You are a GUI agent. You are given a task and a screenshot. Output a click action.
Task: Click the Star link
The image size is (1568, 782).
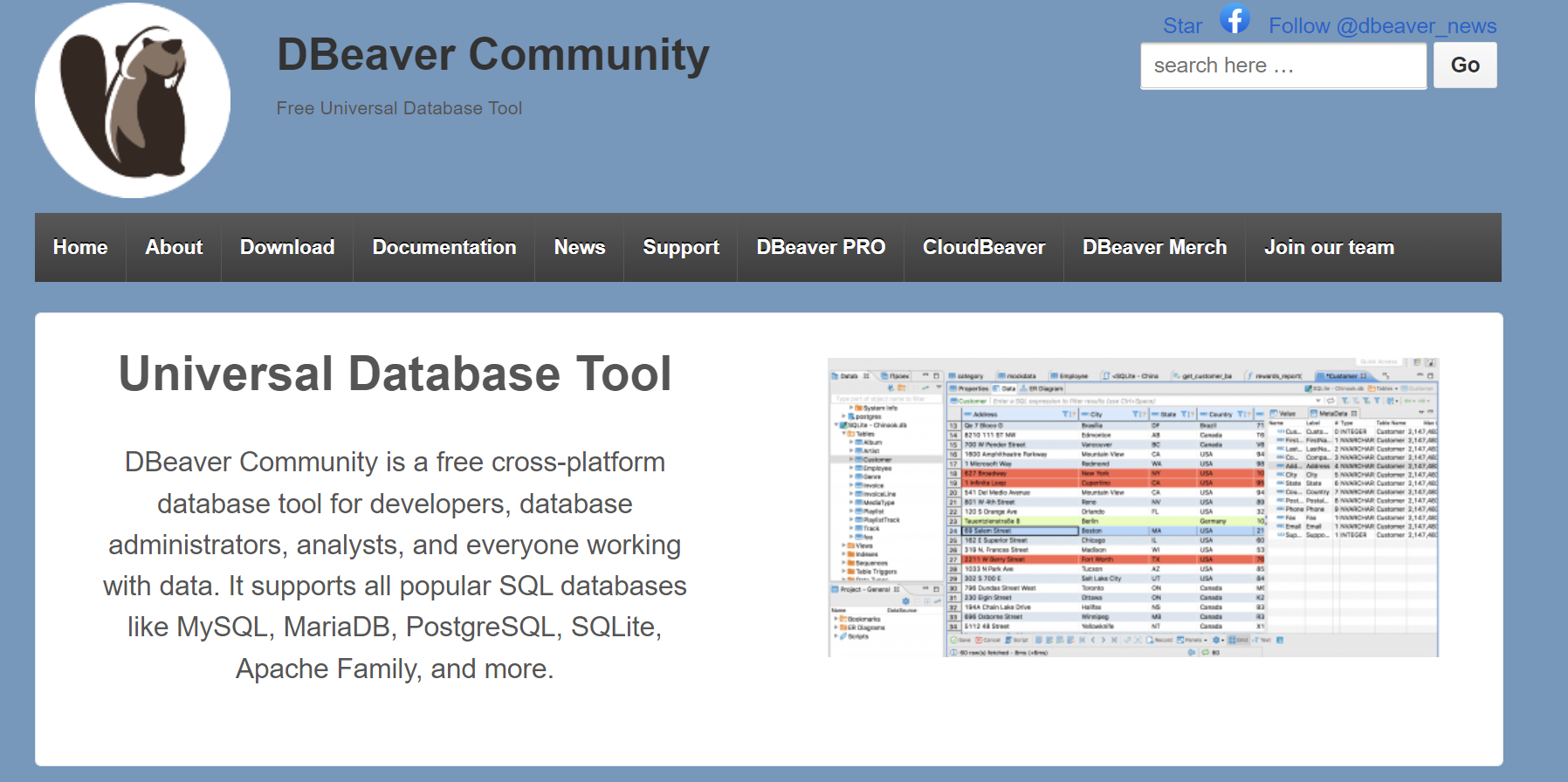click(x=1182, y=26)
